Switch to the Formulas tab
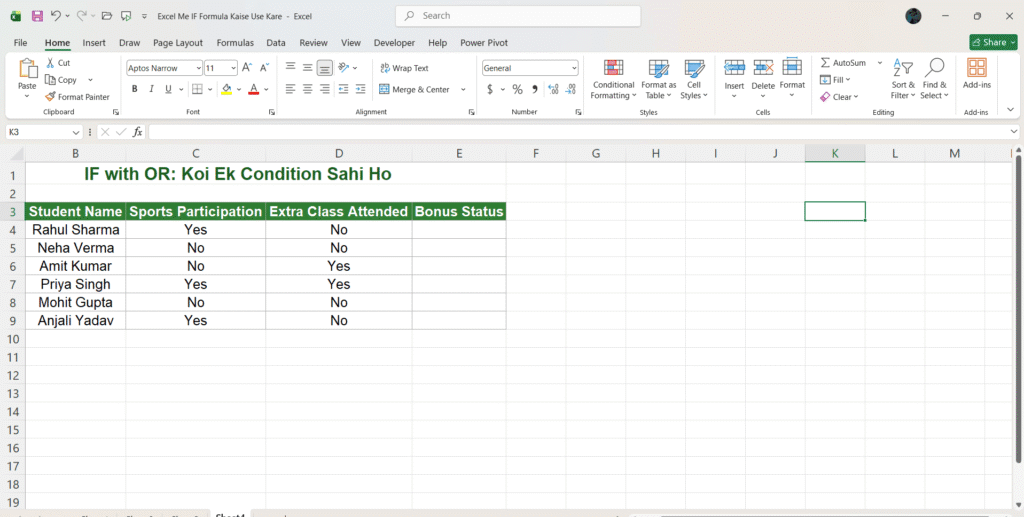The height and width of the screenshot is (517, 1024). point(235,42)
